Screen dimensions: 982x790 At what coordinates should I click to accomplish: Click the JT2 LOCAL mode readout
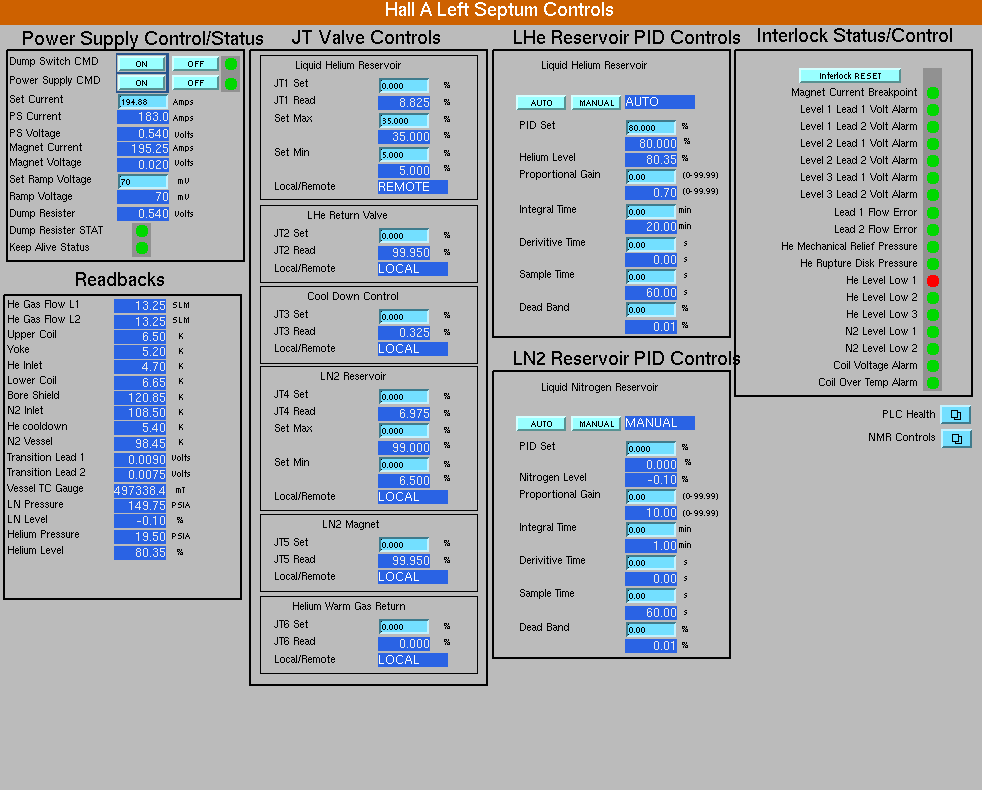(x=413, y=269)
